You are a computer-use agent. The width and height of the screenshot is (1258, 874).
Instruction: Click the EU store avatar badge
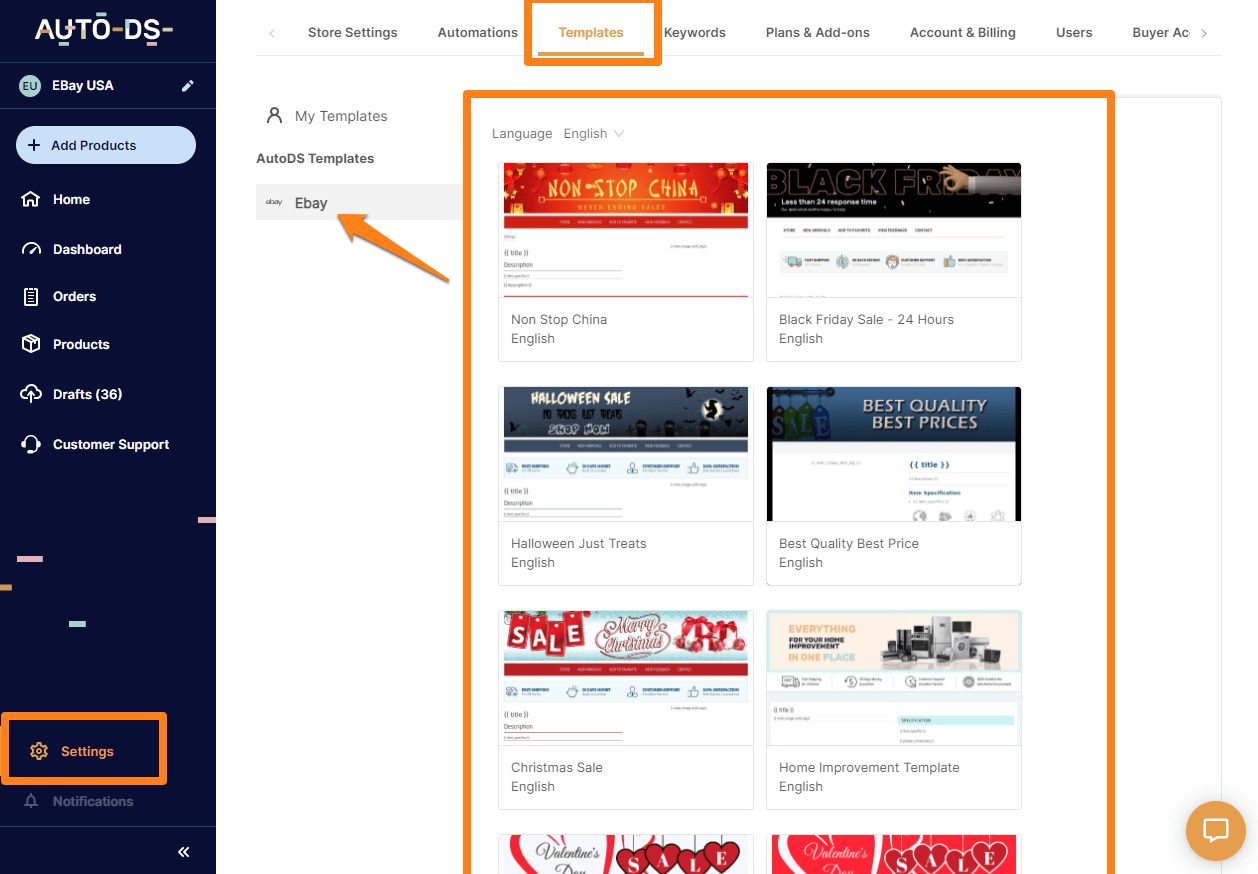pyautogui.click(x=30, y=86)
